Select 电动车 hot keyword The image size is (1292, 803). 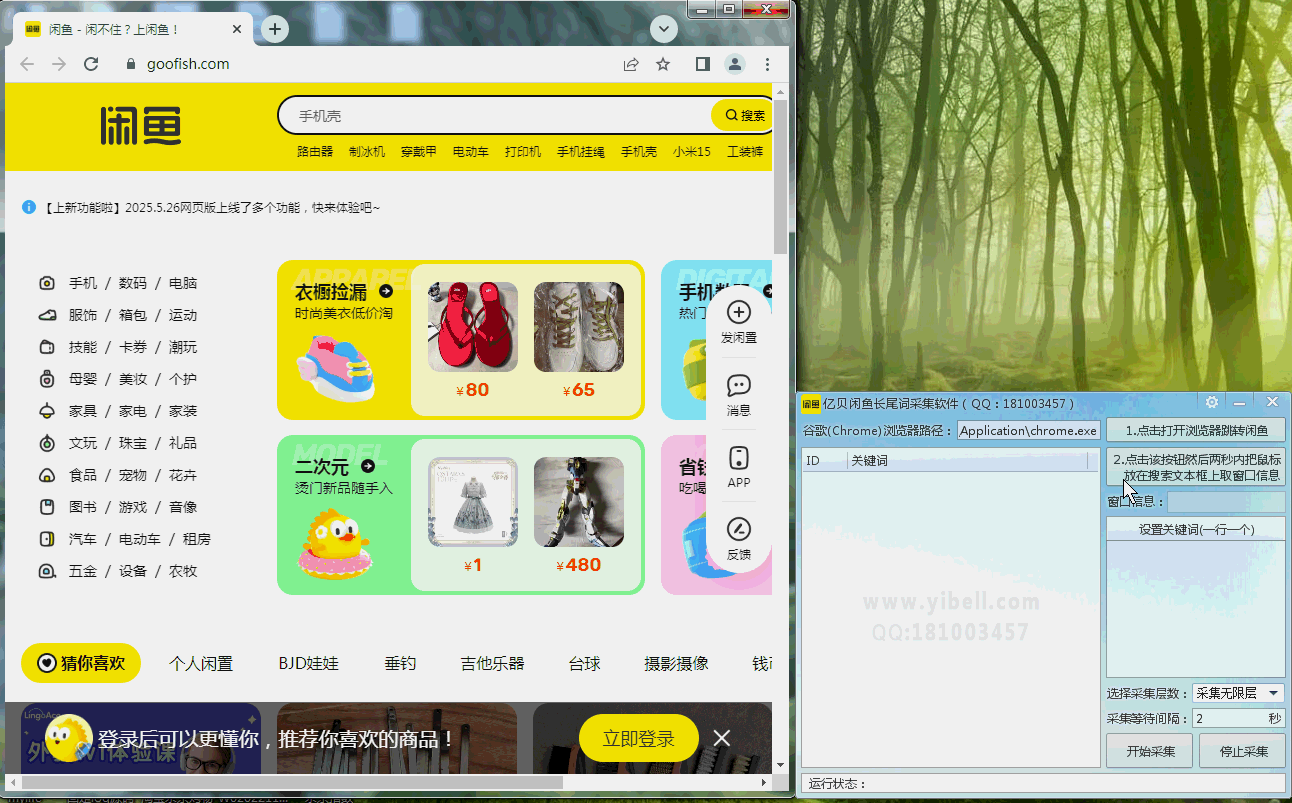pos(471,152)
